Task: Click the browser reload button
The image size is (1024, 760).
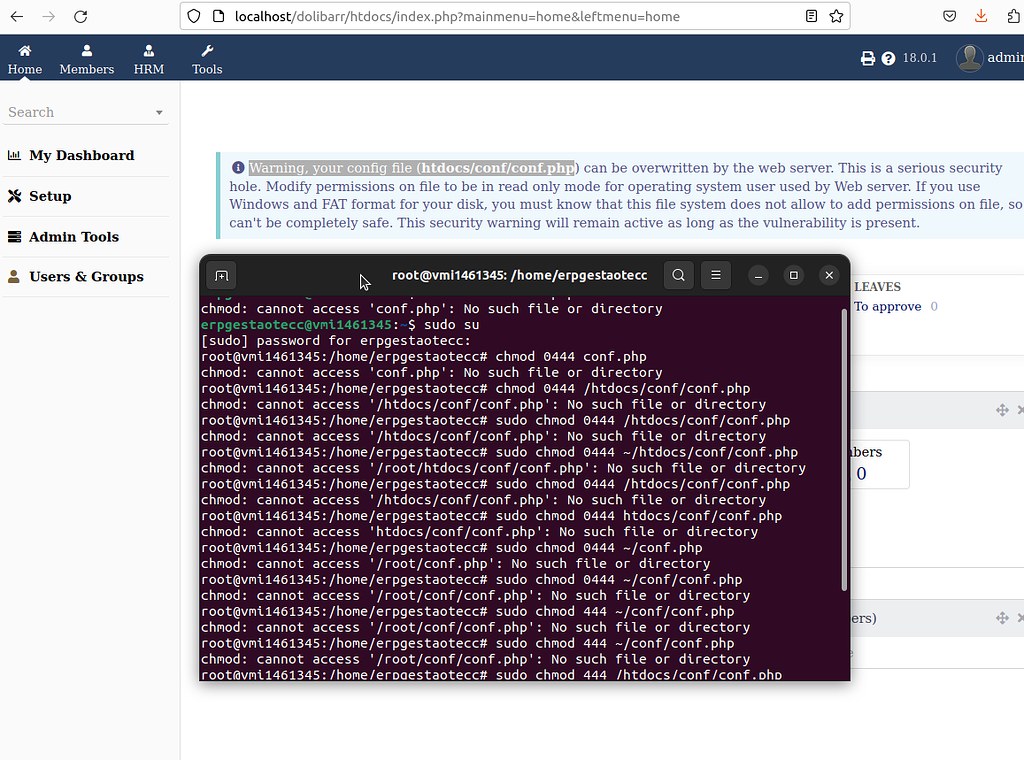Action: [x=80, y=16]
